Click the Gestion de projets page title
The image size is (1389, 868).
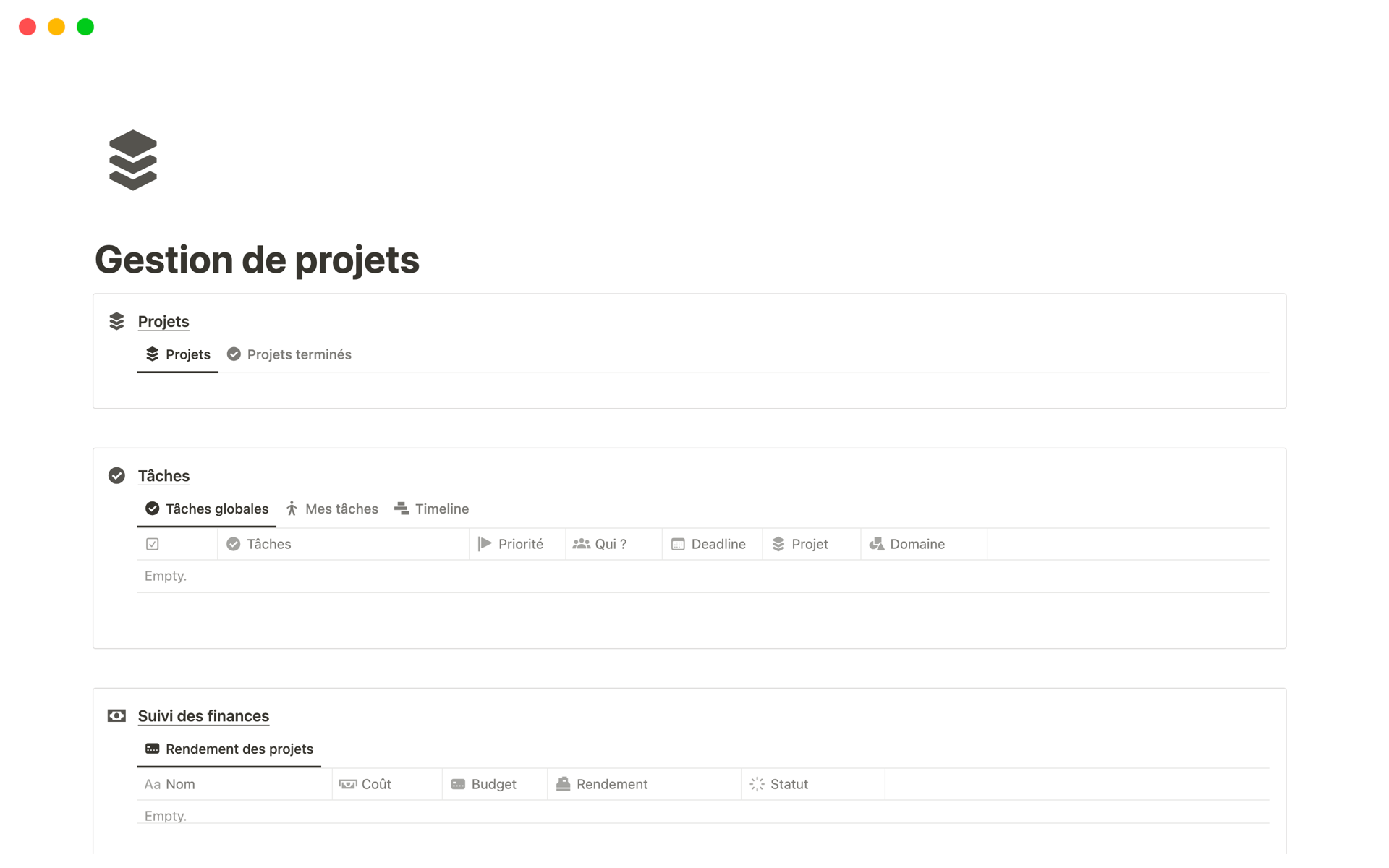(257, 260)
